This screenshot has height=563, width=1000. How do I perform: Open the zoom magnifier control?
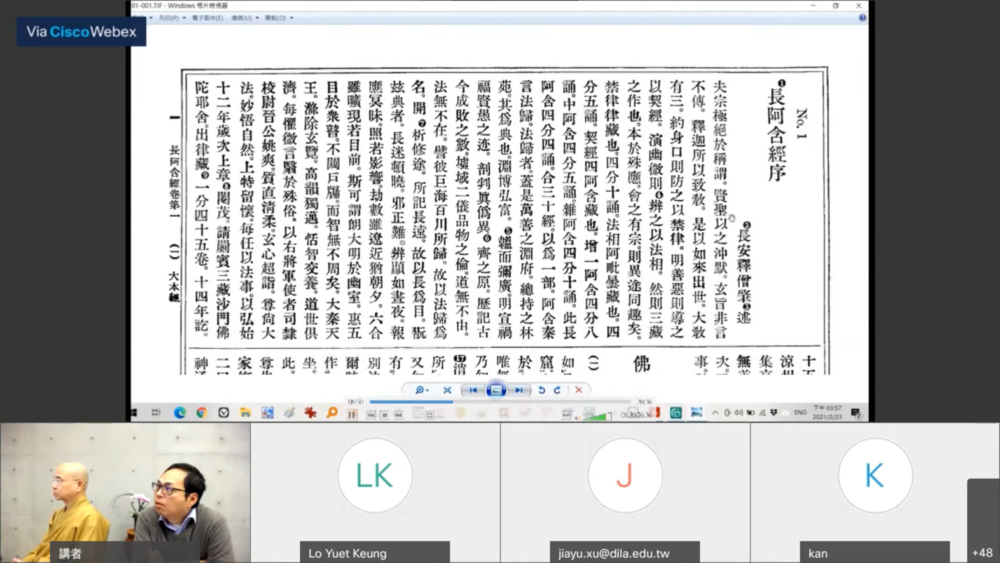(422, 390)
